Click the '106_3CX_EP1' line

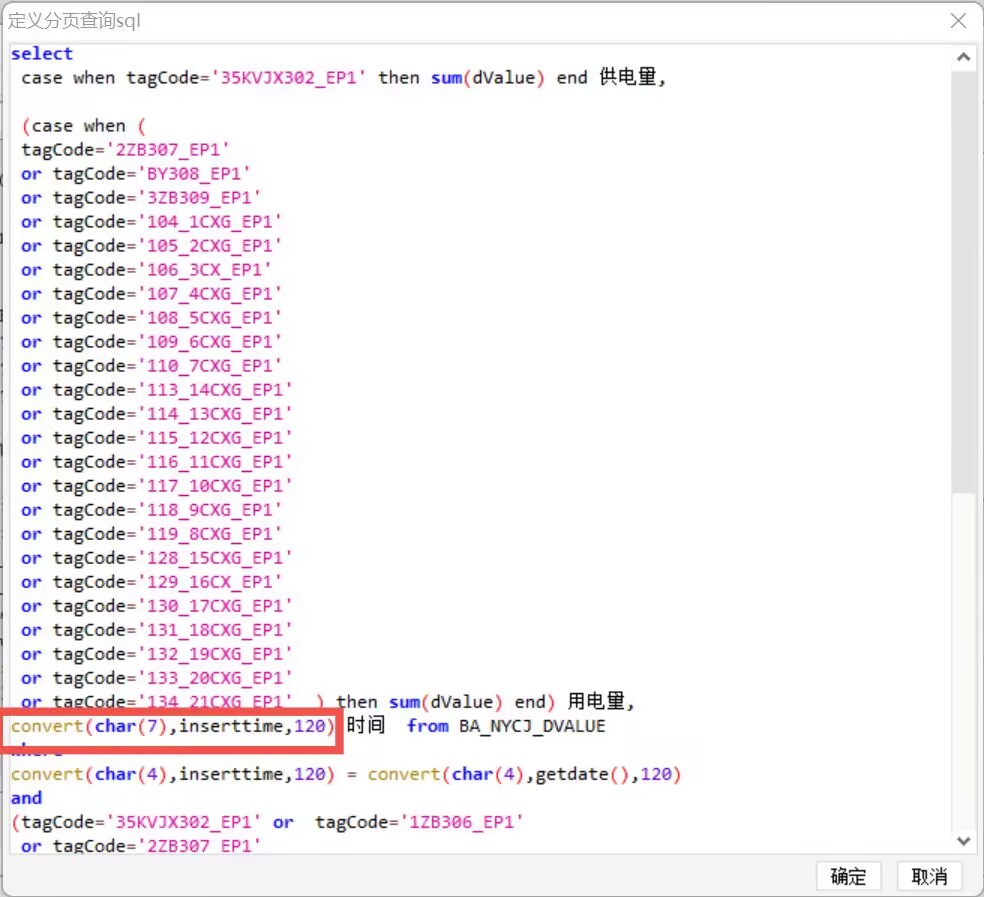point(146,270)
